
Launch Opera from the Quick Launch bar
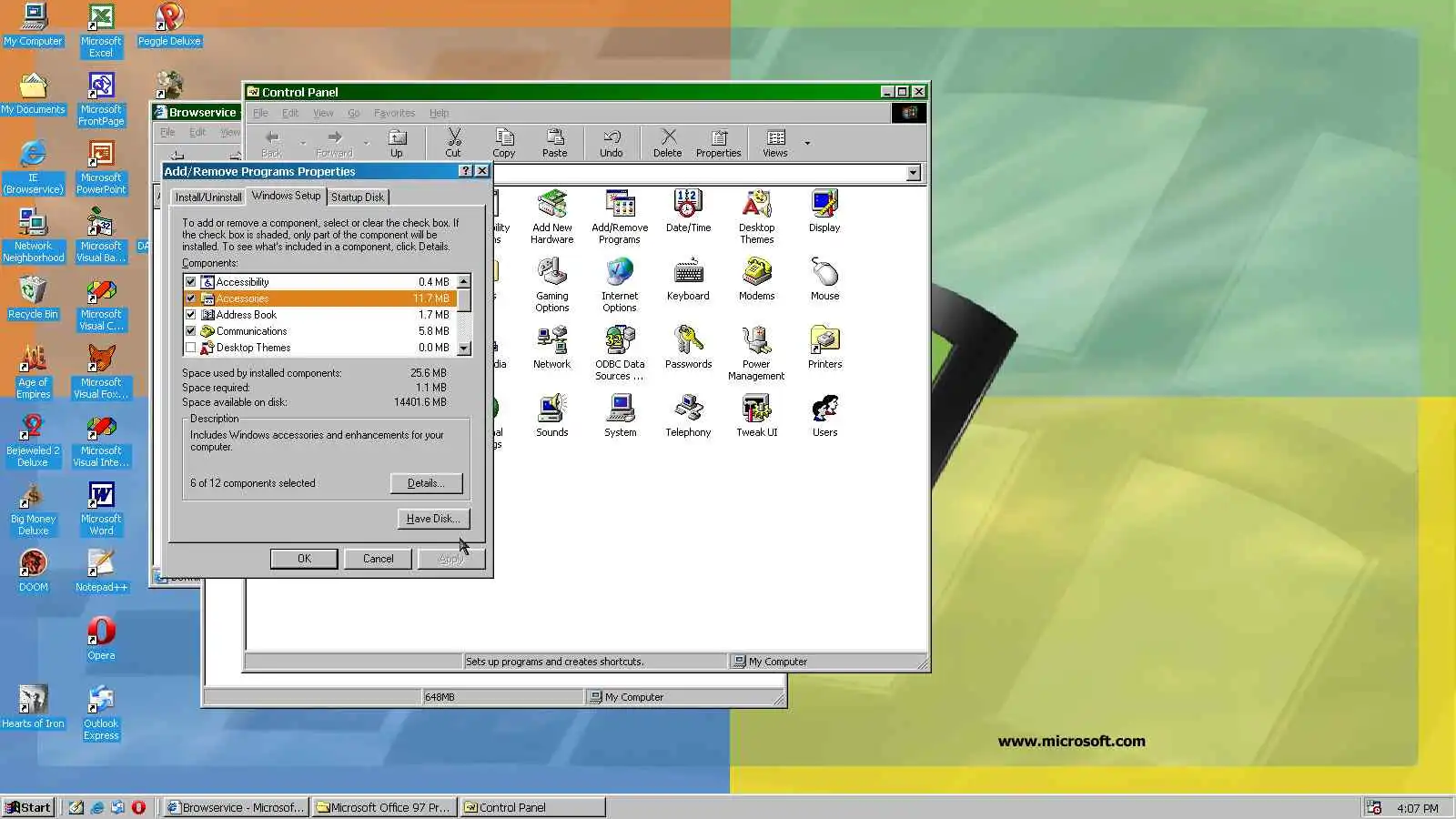[138, 807]
